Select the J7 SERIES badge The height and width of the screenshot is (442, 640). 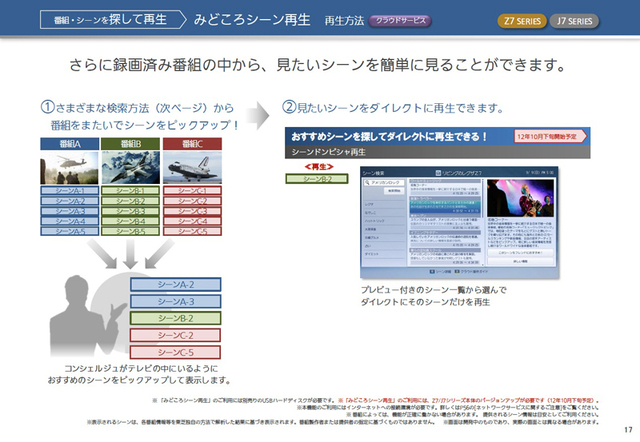coord(574,21)
